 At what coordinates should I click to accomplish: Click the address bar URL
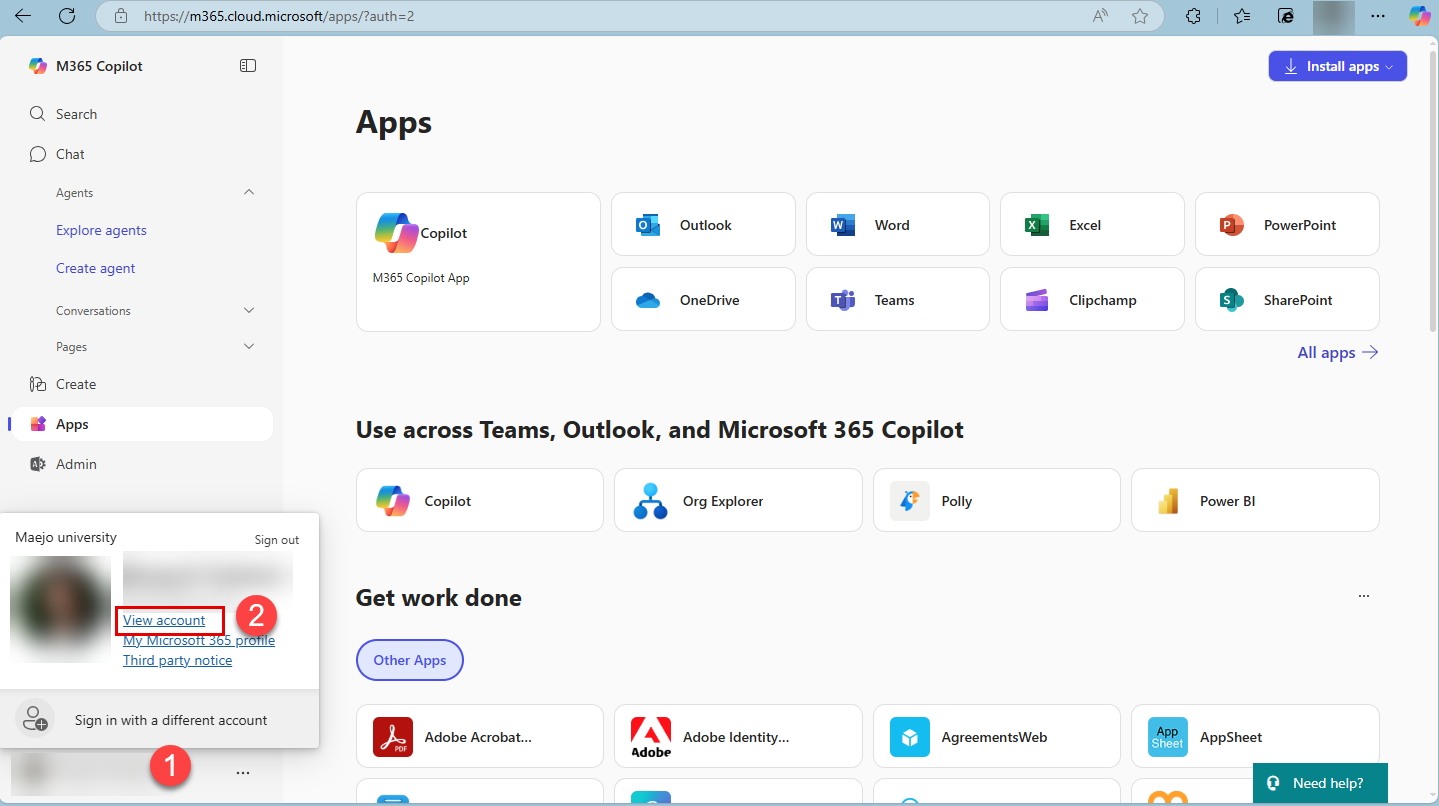pyautogui.click(x=281, y=16)
